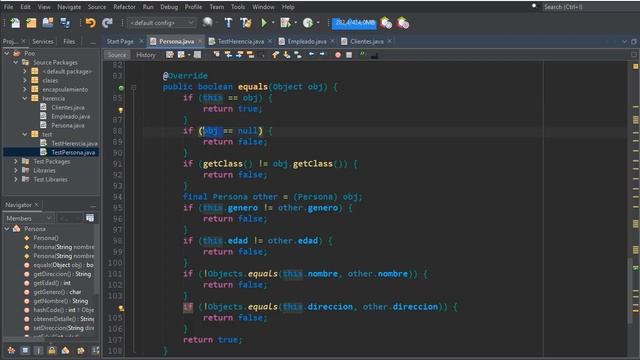Toggle Highlight Search in editor toolbar
Image resolution: width=640 pixels, height=360 pixels.
pos(251,55)
